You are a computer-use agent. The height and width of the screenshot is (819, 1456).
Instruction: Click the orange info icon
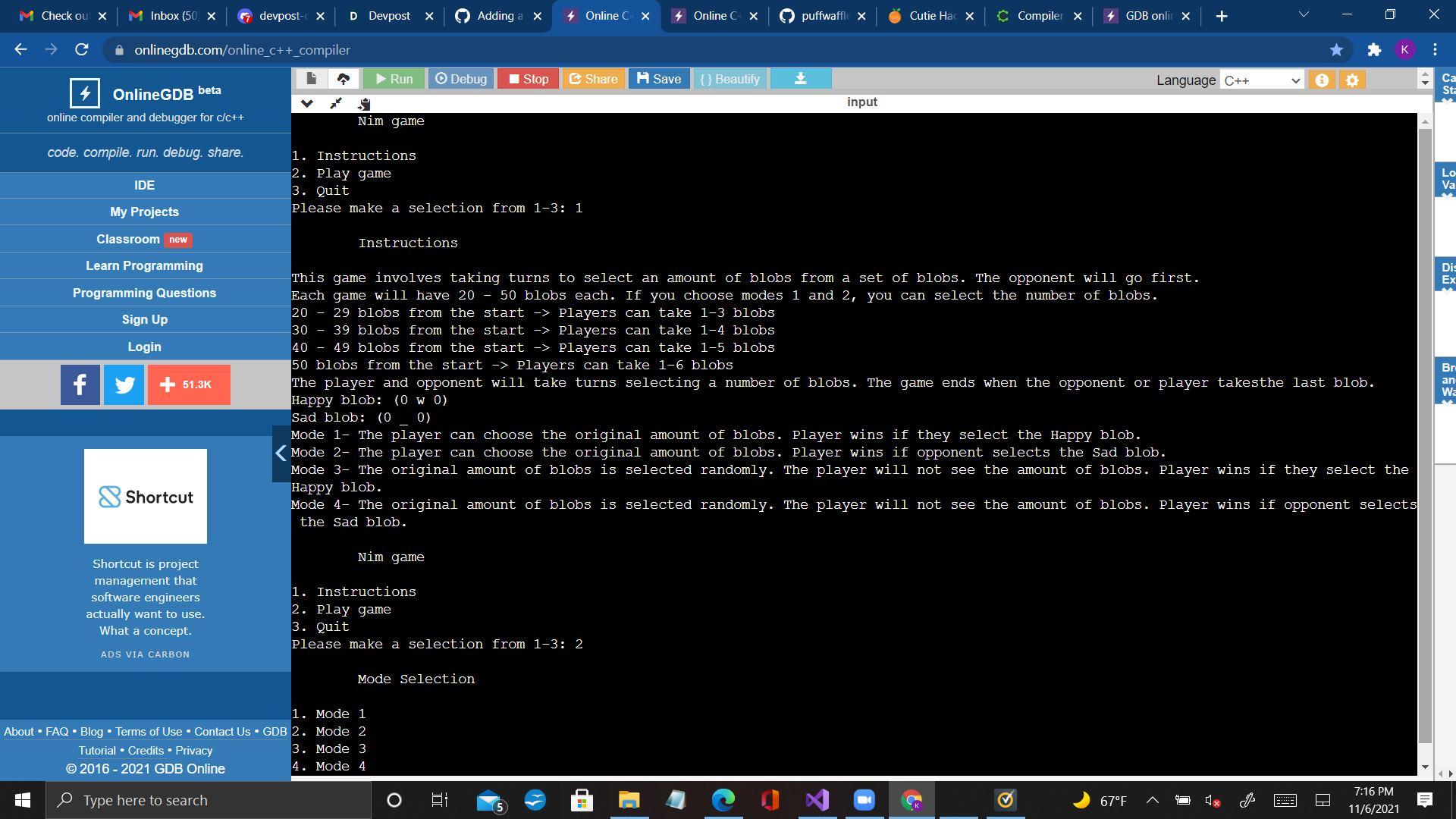point(1322,80)
